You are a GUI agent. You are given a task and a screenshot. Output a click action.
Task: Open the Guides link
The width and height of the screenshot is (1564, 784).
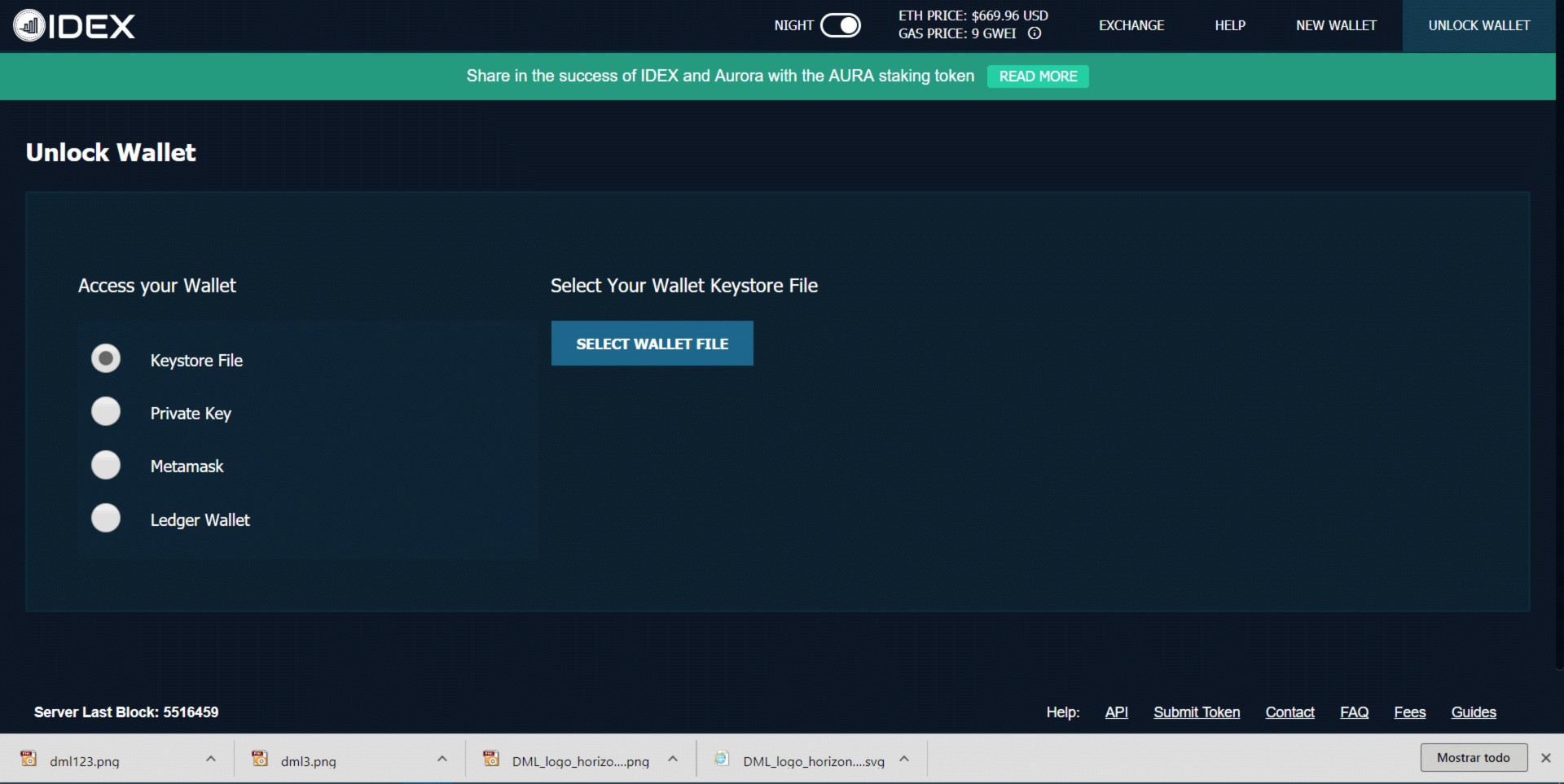1474,712
